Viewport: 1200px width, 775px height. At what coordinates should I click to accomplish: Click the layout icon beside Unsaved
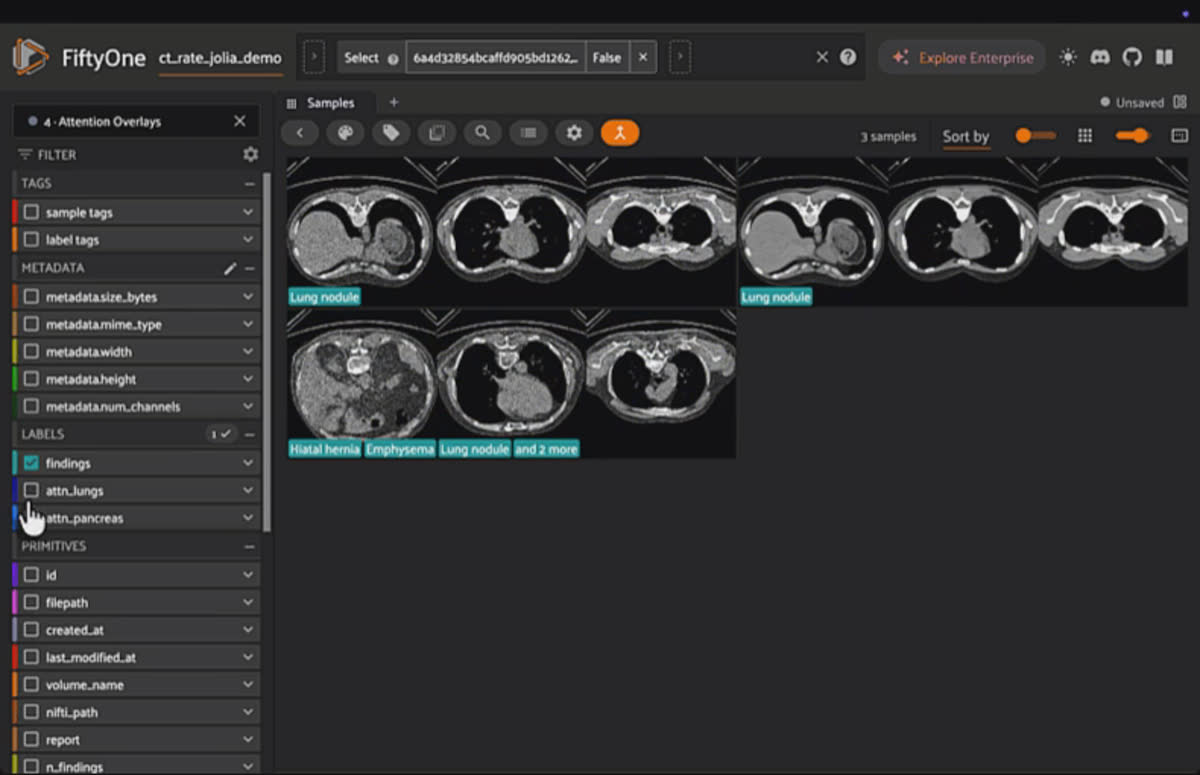(x=1181, y=102)
